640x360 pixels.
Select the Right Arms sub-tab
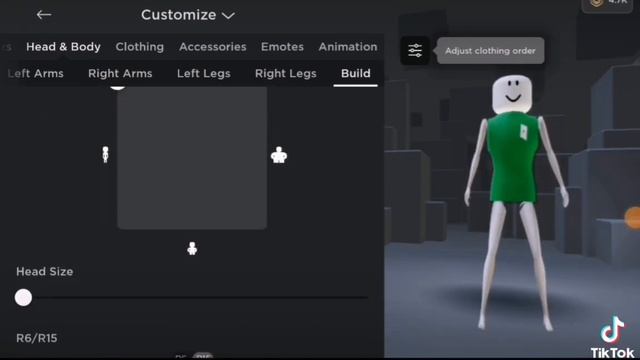(x=120, y=73)
